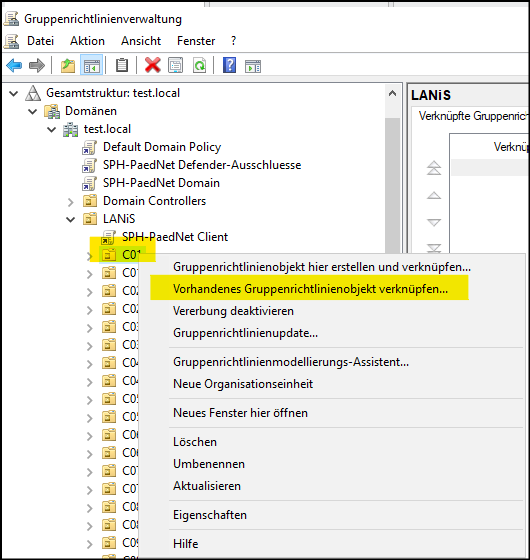The width and height of the screenshot is (530, 560).
Task: Open the ? help menu
Action: pyautogui.click(x=233, y=41)
